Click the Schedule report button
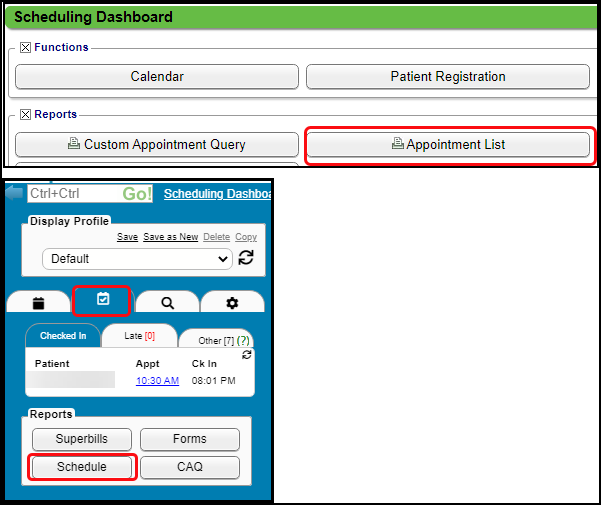Viewport: 601px width, 505px height. (x=82, y=467)
